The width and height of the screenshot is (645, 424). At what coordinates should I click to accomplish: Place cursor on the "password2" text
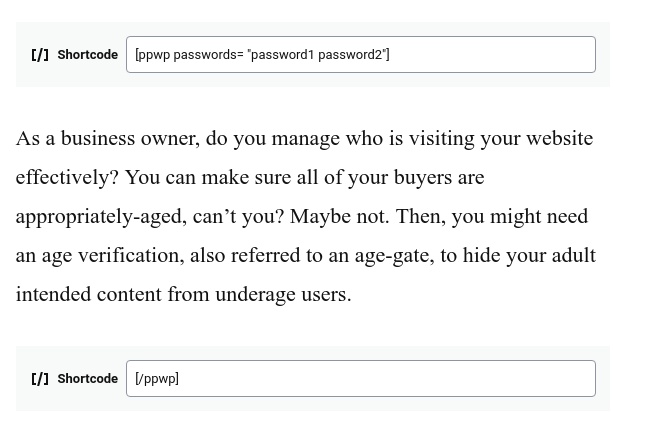pyautogui.click(x=351, y=55)
